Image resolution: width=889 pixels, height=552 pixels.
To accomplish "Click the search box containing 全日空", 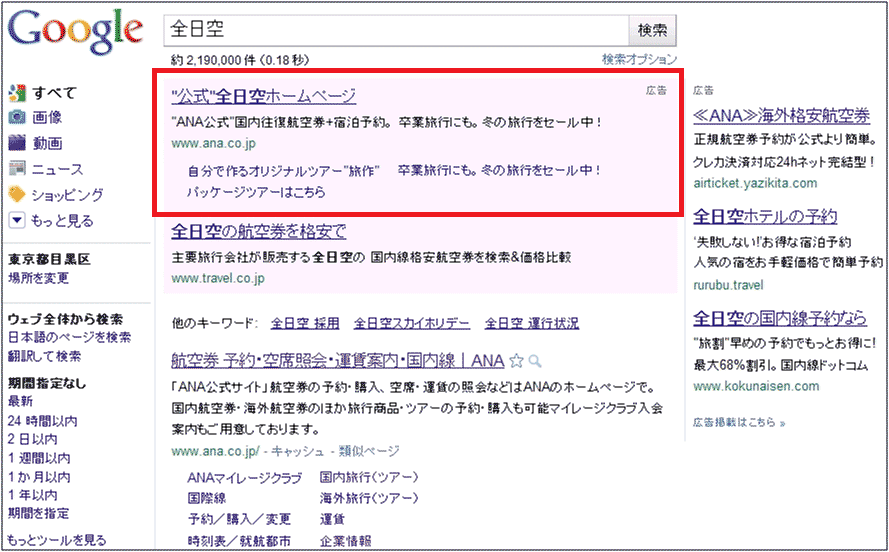I will pyautogui.click(x=395, y=30).
